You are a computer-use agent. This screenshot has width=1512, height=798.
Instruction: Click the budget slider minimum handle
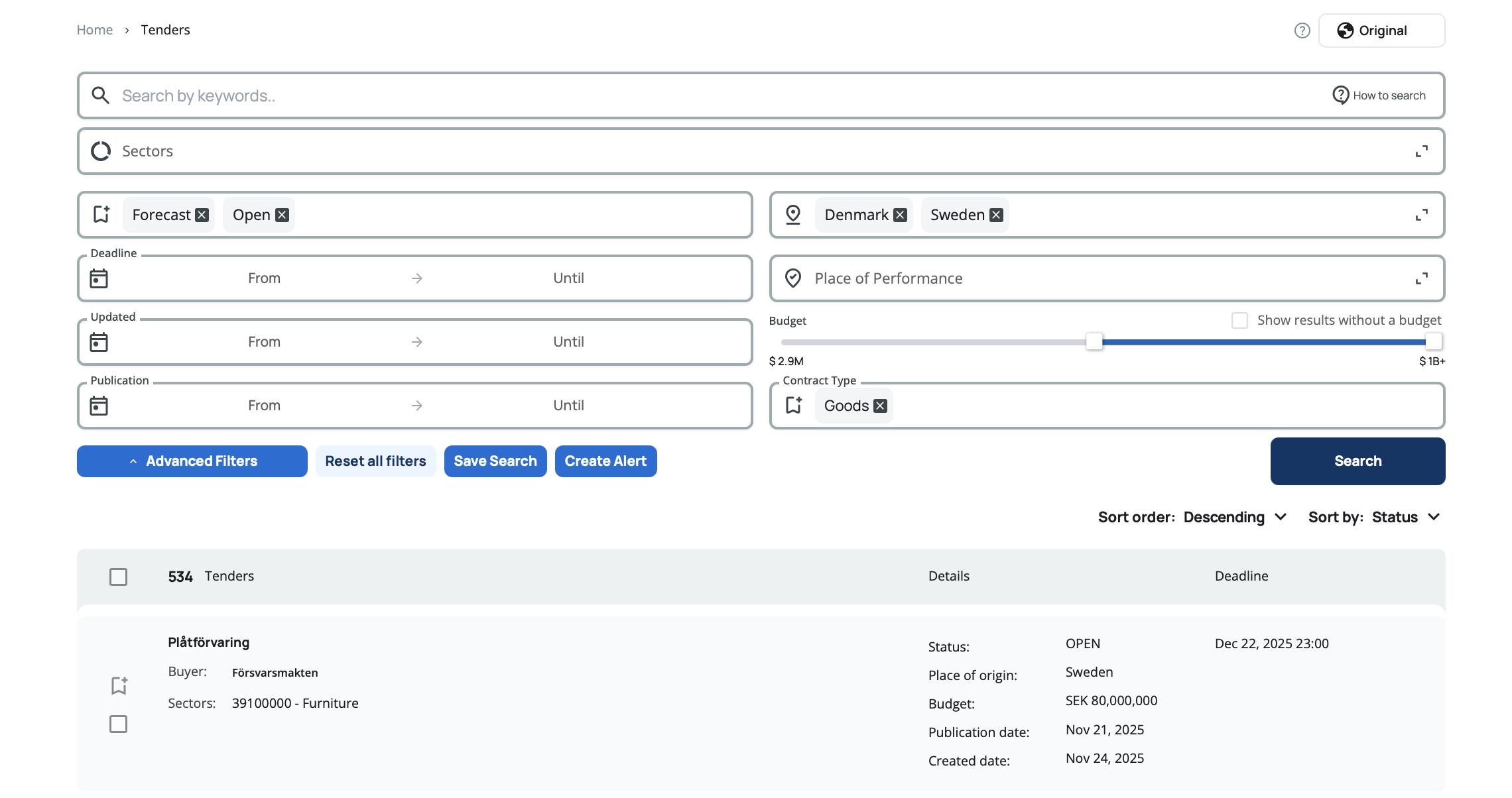coord(1094,342)
